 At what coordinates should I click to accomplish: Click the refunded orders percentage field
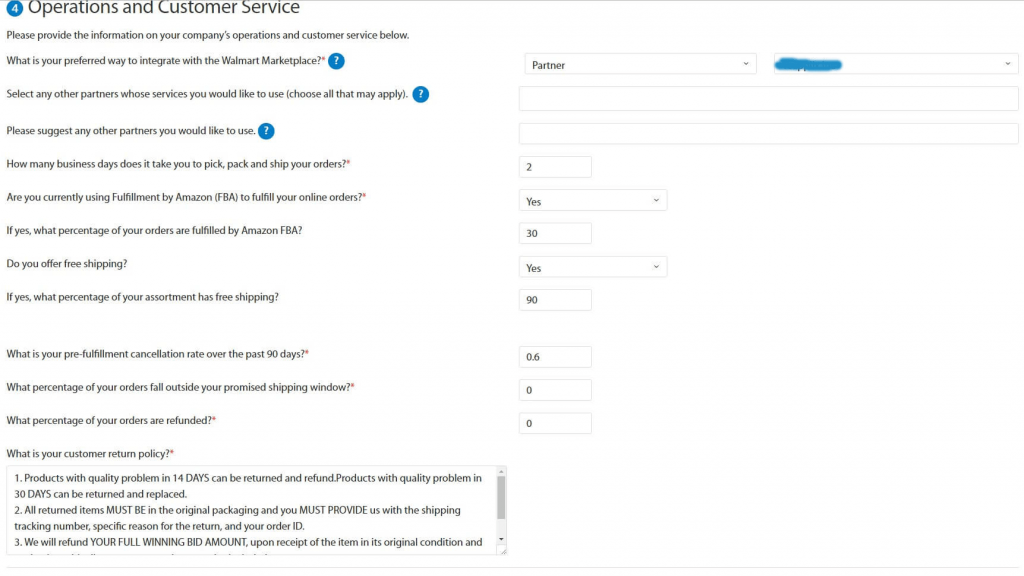point(555,423)
